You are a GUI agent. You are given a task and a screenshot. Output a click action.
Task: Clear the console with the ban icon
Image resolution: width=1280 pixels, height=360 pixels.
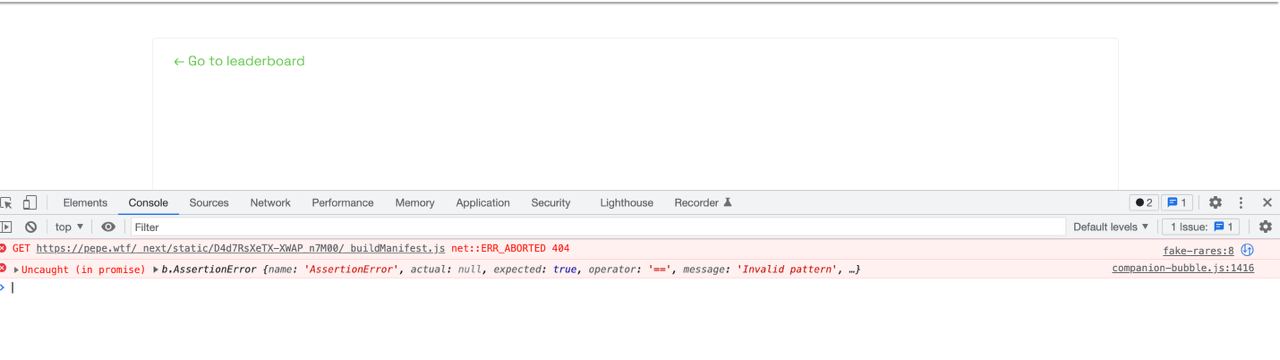[x=31, y=227]
